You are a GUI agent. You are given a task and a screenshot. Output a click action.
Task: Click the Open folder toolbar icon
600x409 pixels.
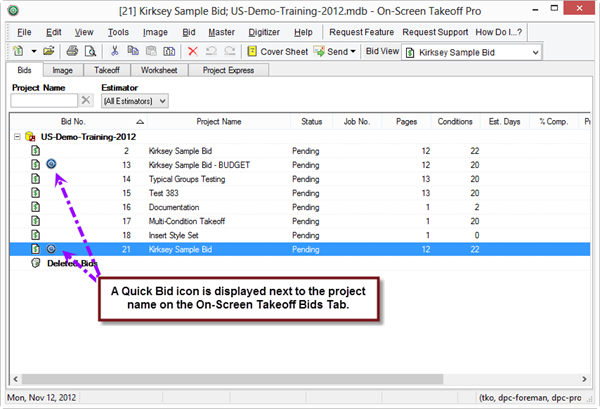tap(49, 51)
